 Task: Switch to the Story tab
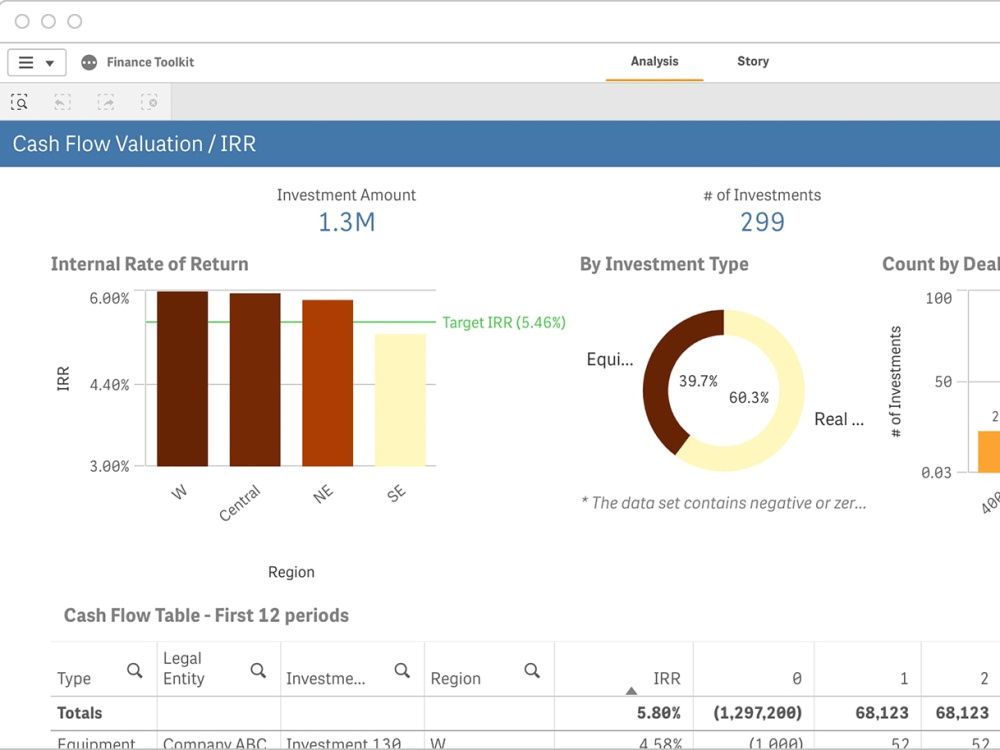click(753, 61)
